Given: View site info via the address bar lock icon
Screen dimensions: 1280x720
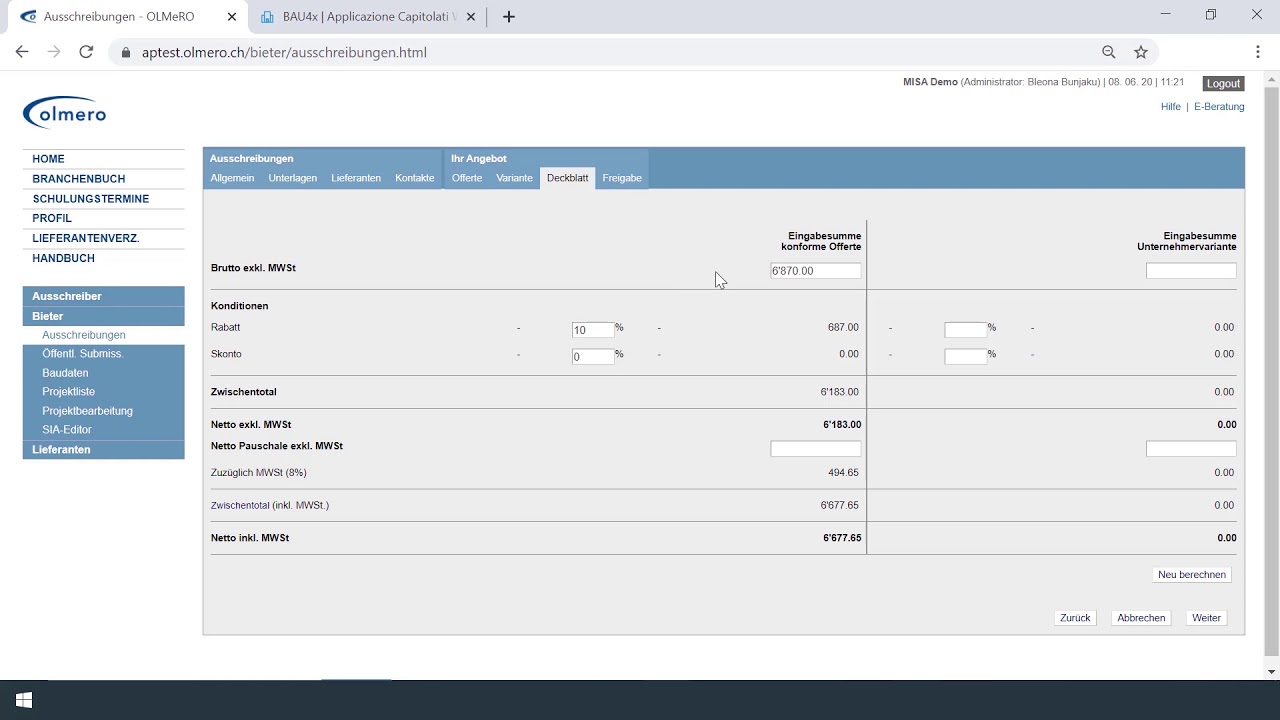Looking at the screenshot, I should pos(126,52).
